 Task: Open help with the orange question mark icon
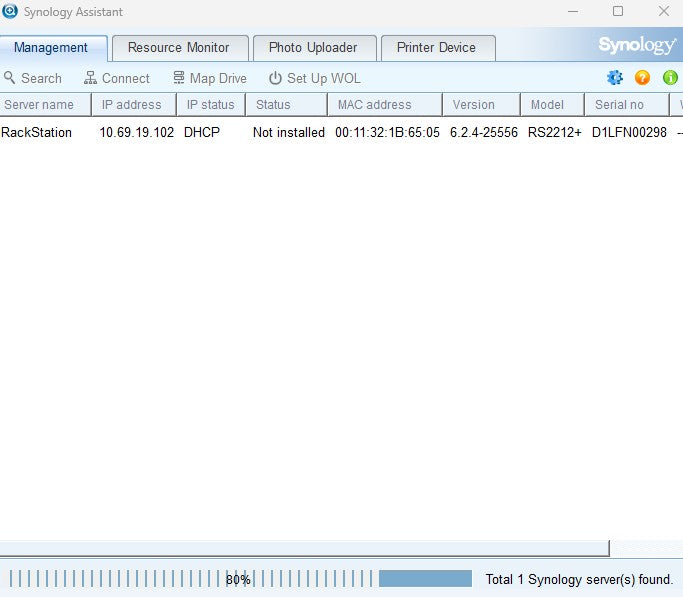pyautogui.click(x=642, y=78)
